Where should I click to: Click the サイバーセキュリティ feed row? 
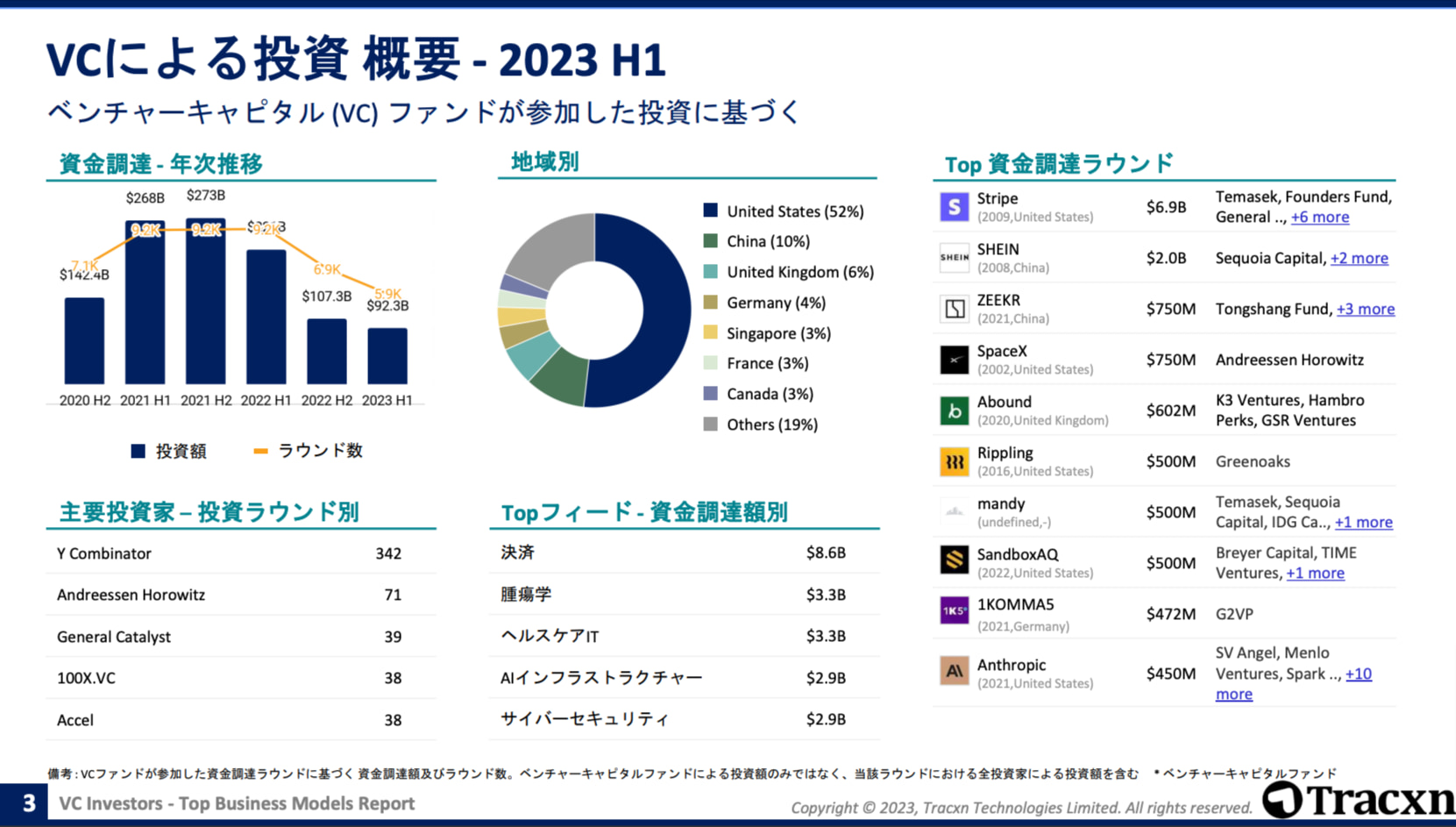685,719
